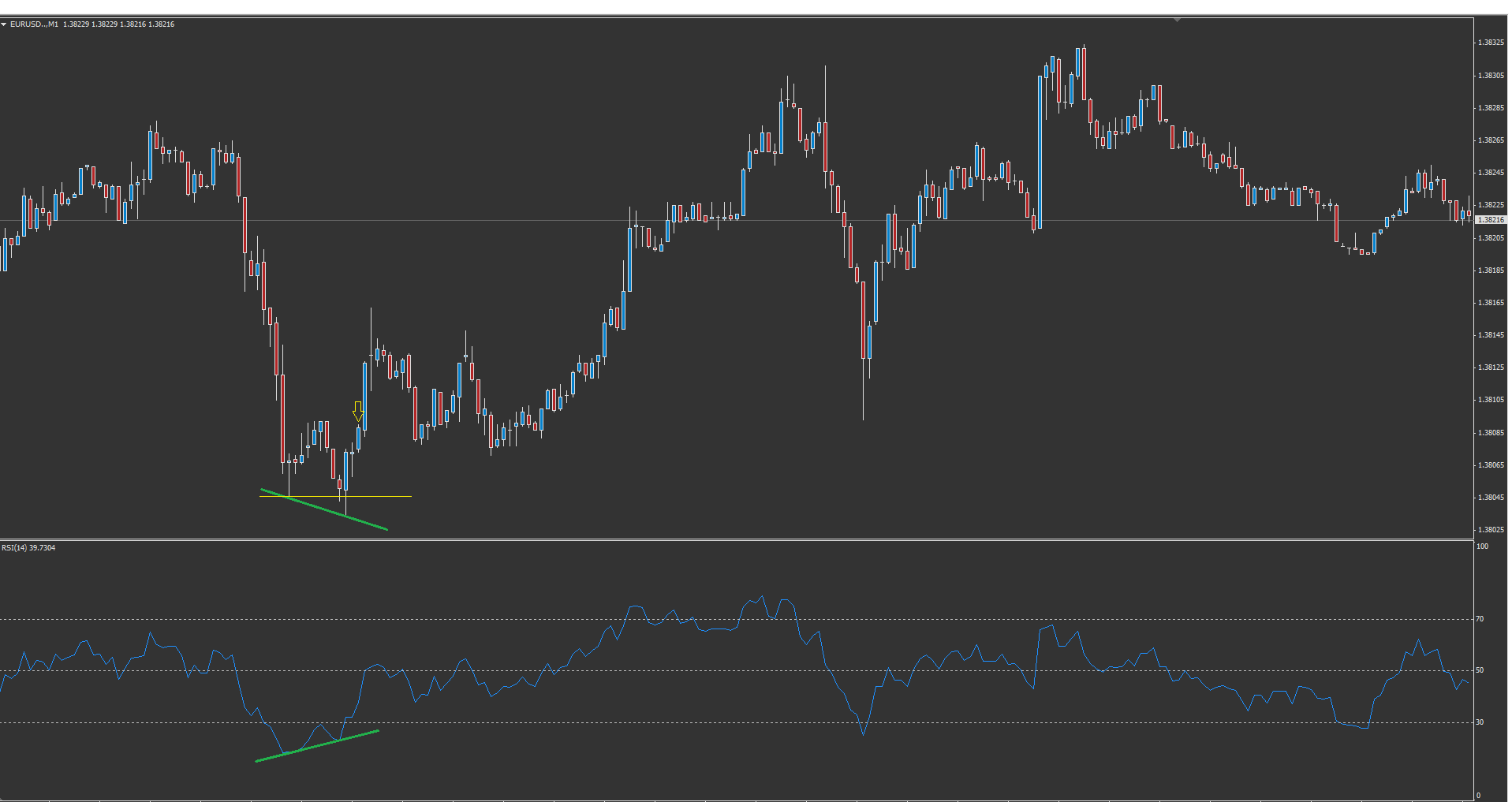Open the chart menu triangle beside EURUSD
This screenshot has height=802, width=1512.
tap(4, 24)
